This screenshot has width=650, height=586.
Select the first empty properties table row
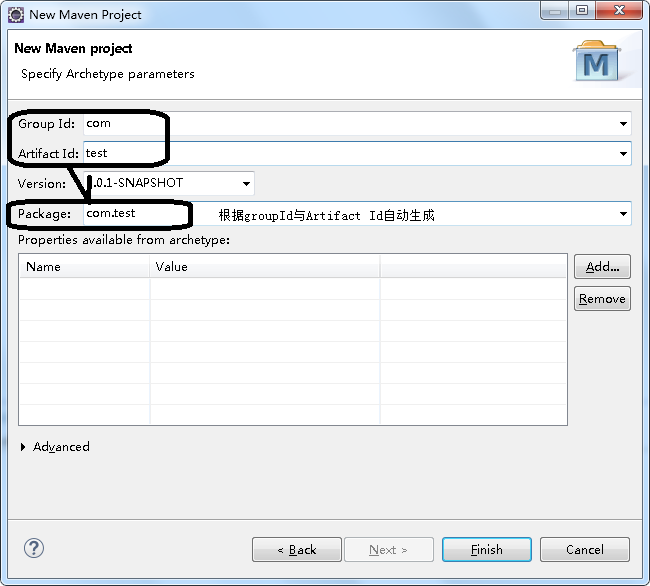pyautogui.click(x=293, y=289)
